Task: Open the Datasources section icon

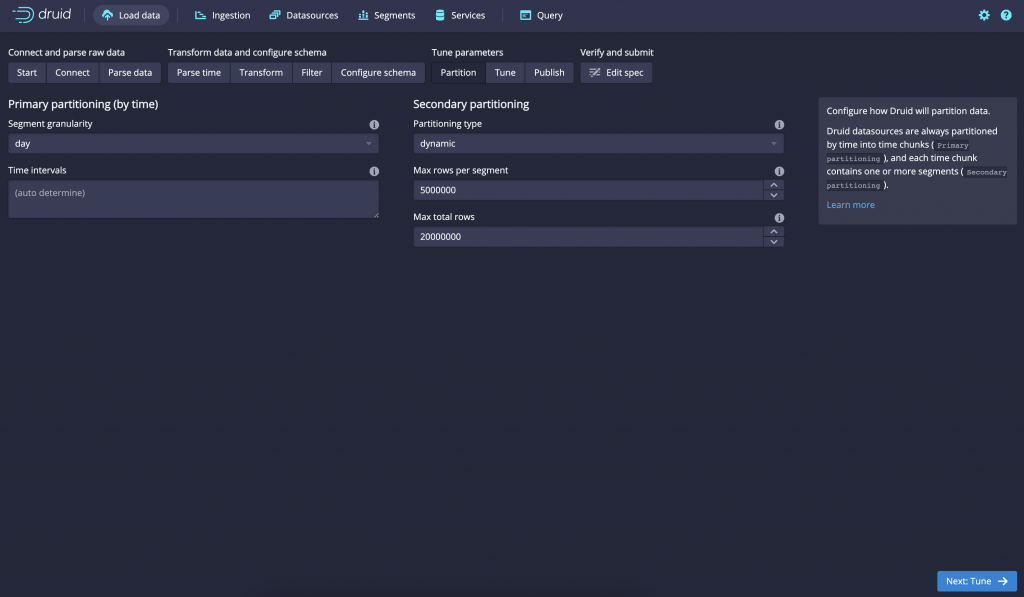Action: click(x=273, y=14)
